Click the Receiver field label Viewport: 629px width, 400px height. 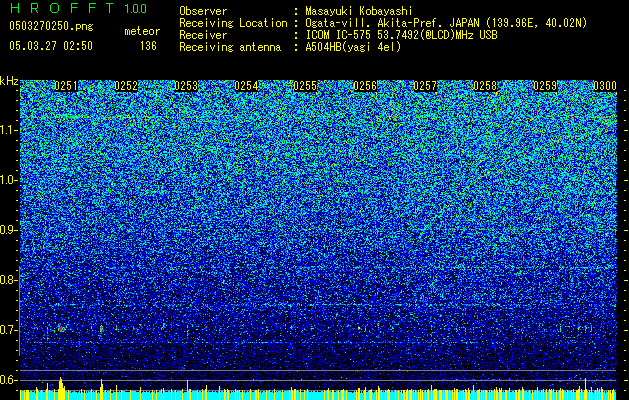click(x=203, y=35)
